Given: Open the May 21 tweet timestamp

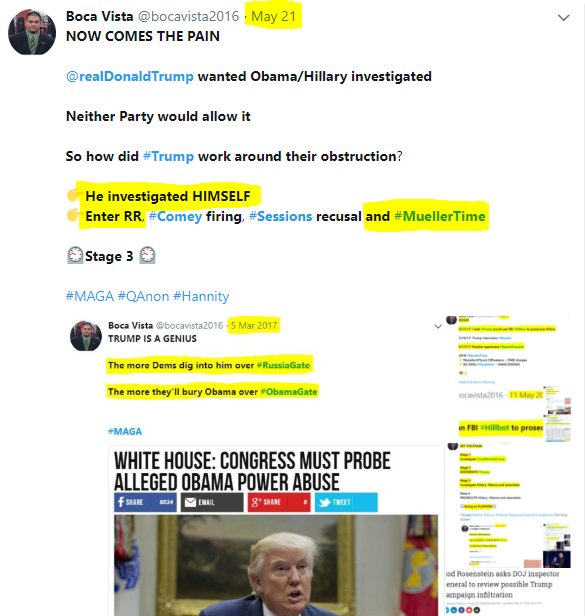Looking at the screenshot, I should point(273,16).
